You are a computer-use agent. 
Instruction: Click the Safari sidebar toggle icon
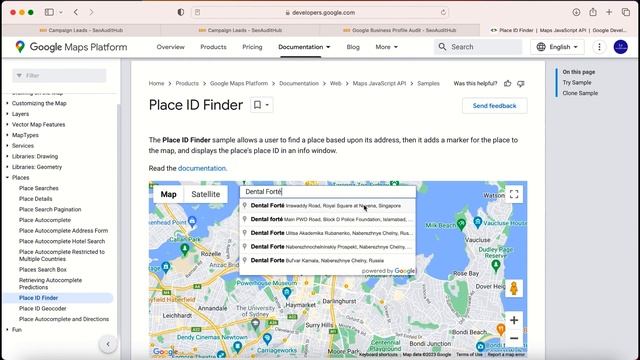click(49, 12)
